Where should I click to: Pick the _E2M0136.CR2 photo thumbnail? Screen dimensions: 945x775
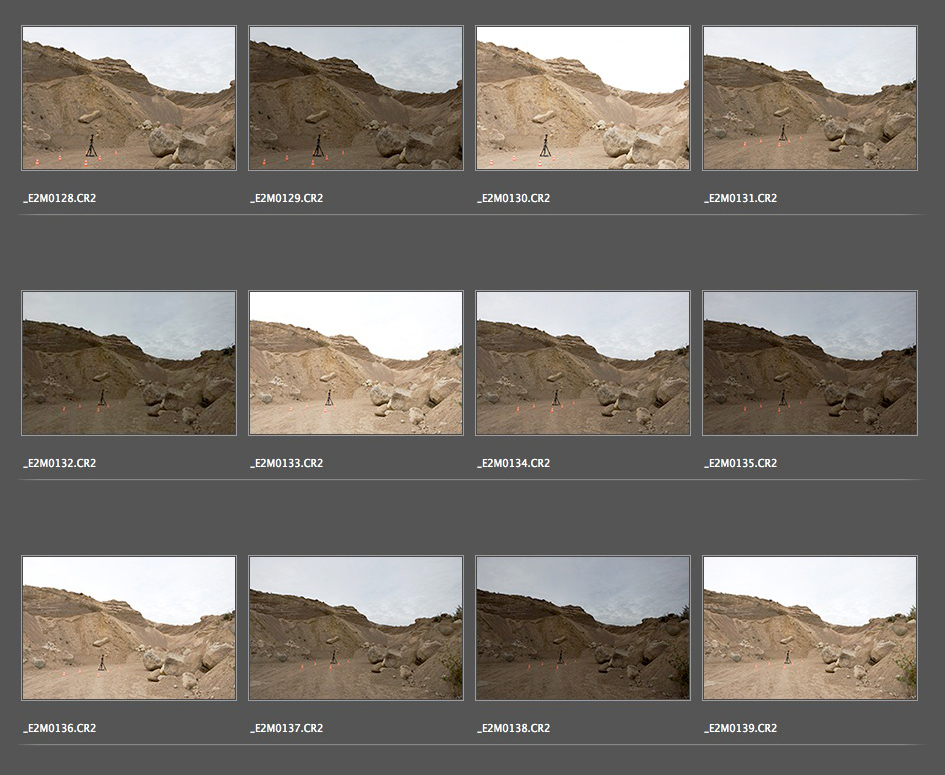[x=129, y=628]
